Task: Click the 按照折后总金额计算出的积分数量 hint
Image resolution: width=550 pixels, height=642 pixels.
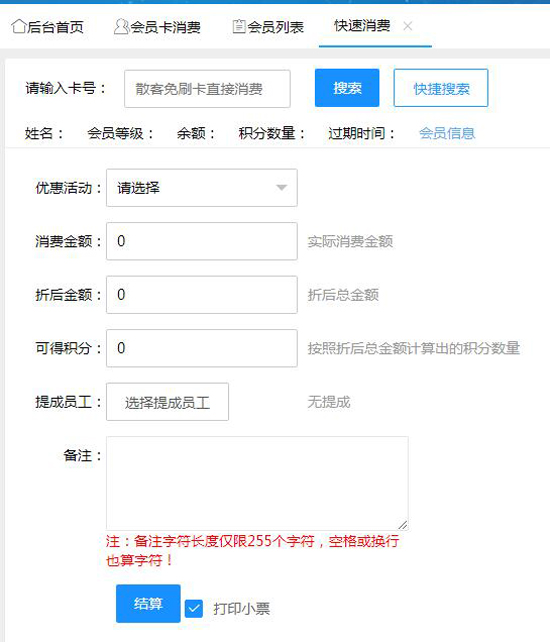Action: 414,348
